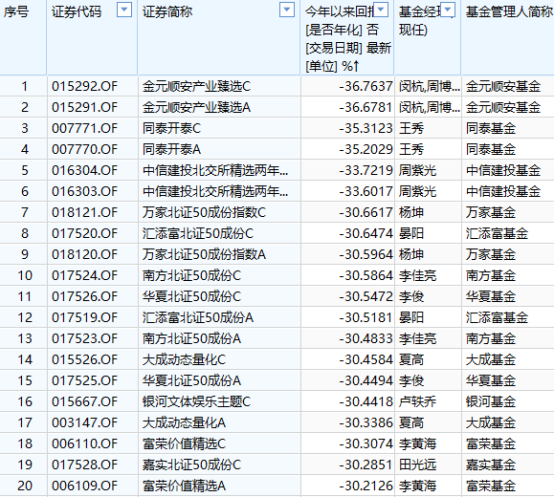Click return value -30.5181
Image resolution: width=554 pixels, height=498 pixels.
click(366, 318)
